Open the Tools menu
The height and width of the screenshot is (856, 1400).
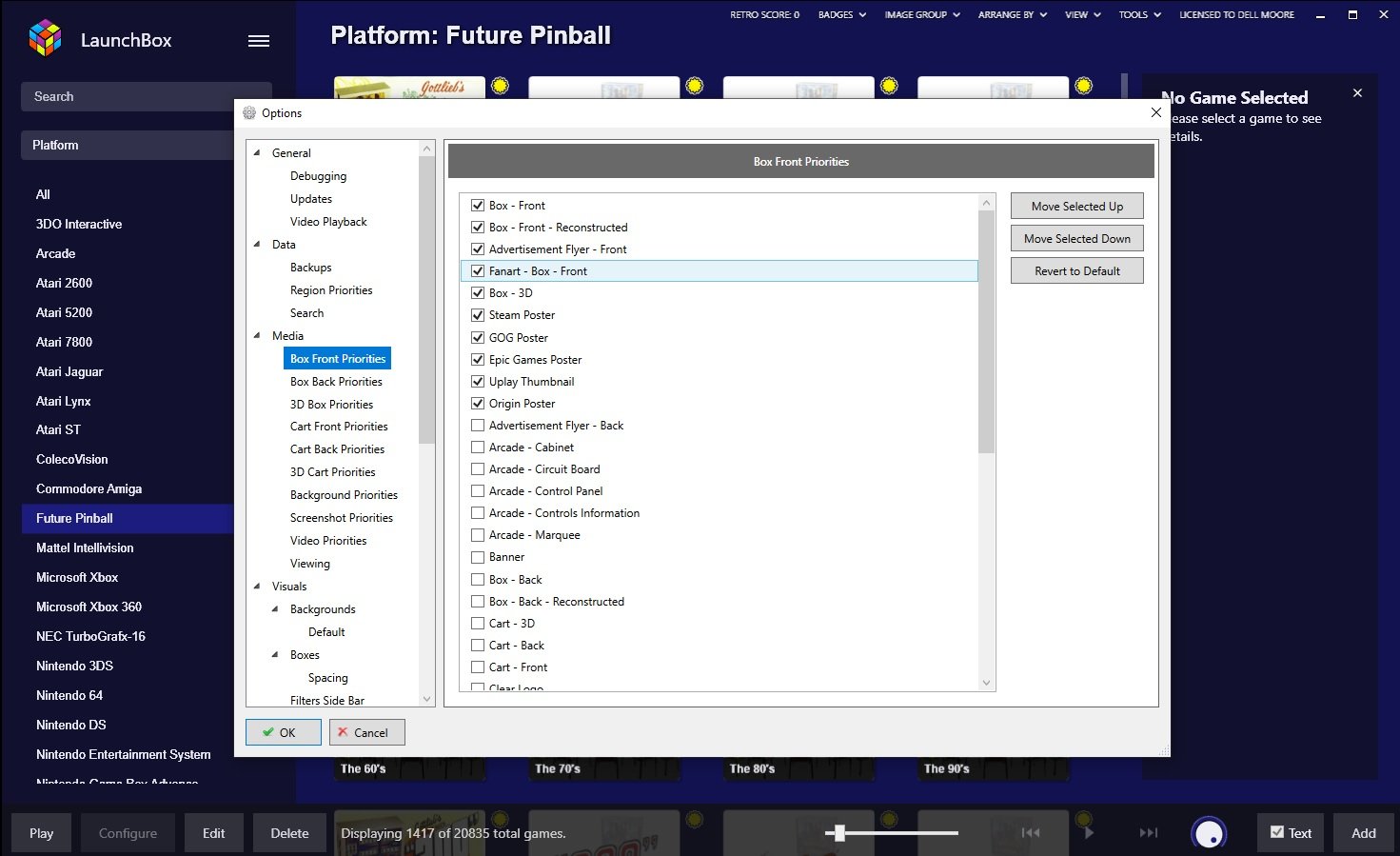1140,14
